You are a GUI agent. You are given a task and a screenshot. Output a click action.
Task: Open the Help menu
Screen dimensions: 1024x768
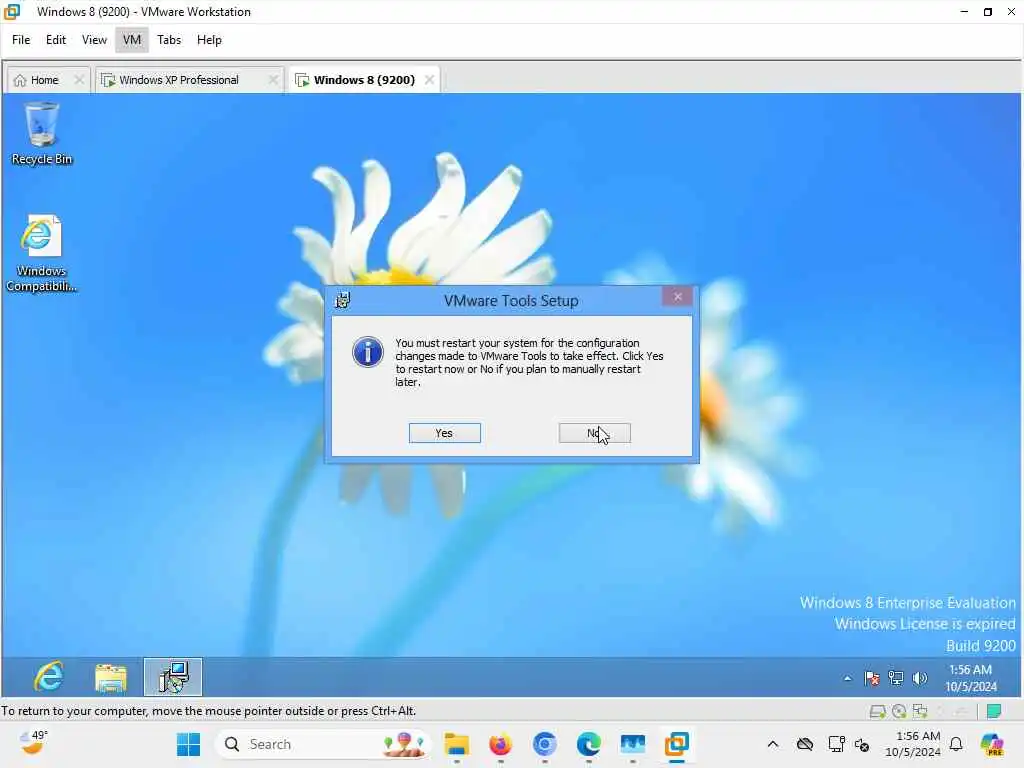(x=209, y=40)
